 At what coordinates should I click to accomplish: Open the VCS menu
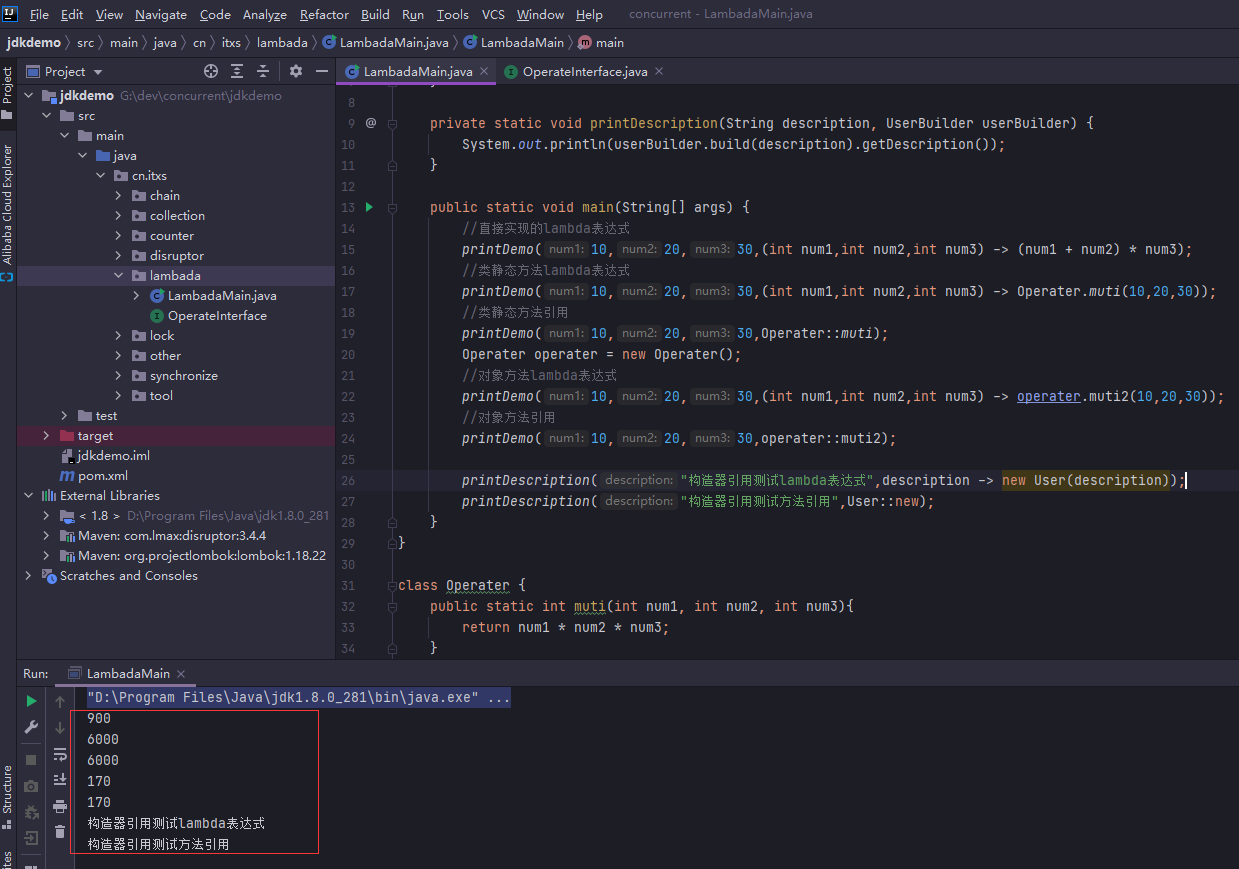pyautogui.click(x=493, y=14)
